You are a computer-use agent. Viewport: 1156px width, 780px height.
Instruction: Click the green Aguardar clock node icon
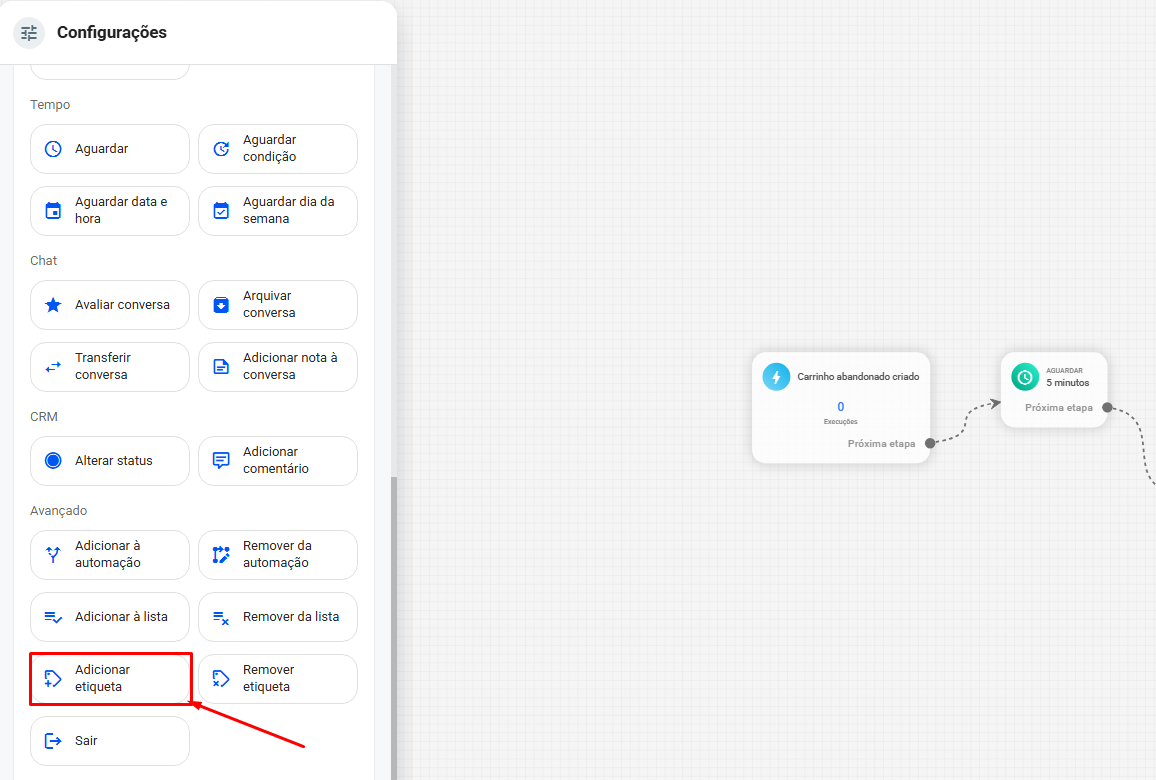click(1025, 377)
